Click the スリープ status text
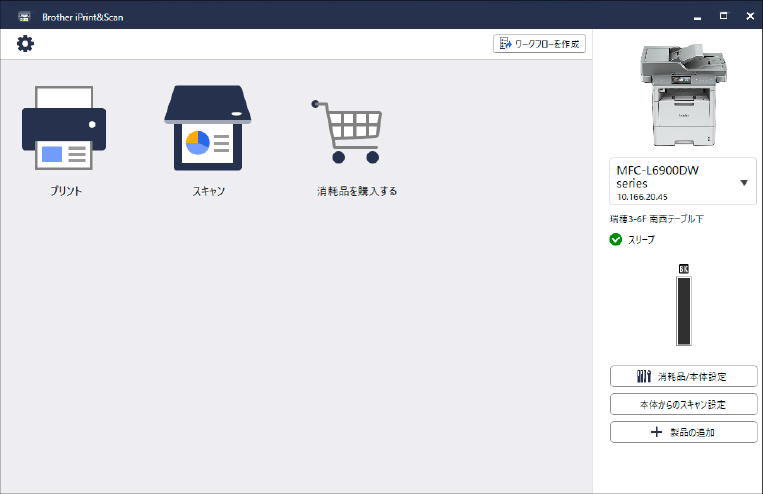The width and height of the screenshot is (763, 494). point(641,240)
